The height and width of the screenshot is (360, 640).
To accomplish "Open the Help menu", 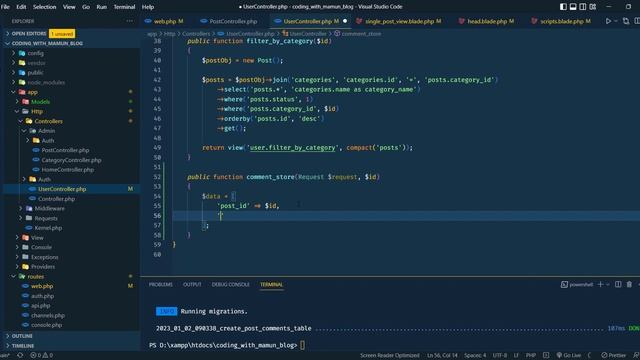I will click(x=148, y=7).
